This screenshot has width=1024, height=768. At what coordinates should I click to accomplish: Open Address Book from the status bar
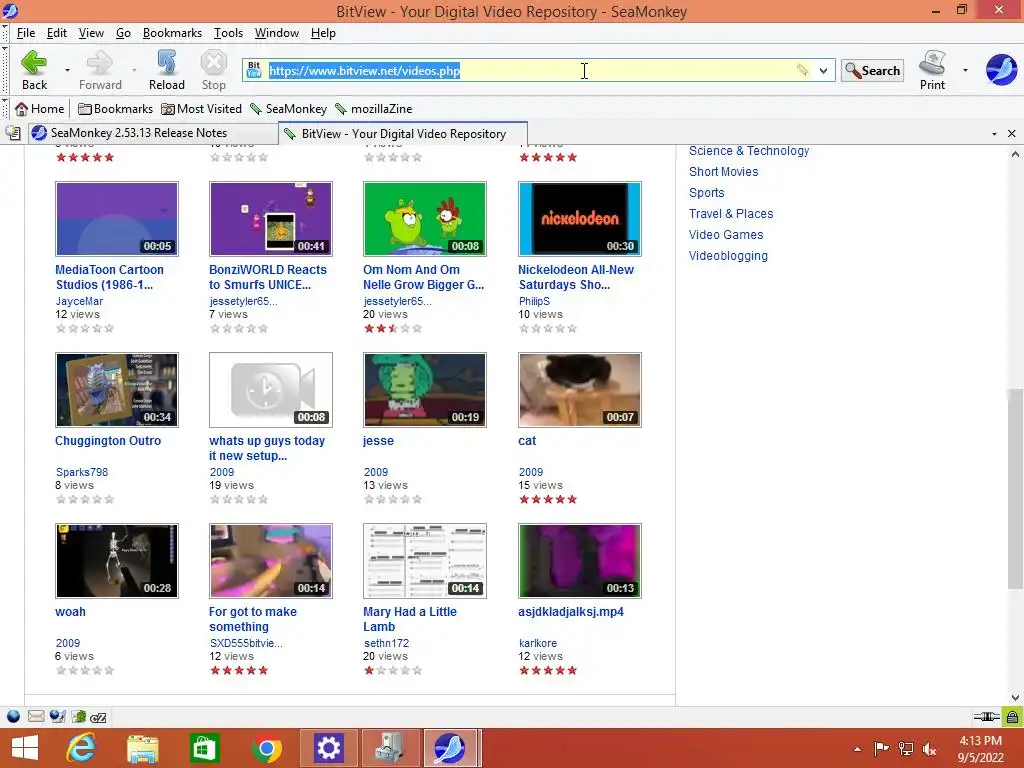click(78, 717)
